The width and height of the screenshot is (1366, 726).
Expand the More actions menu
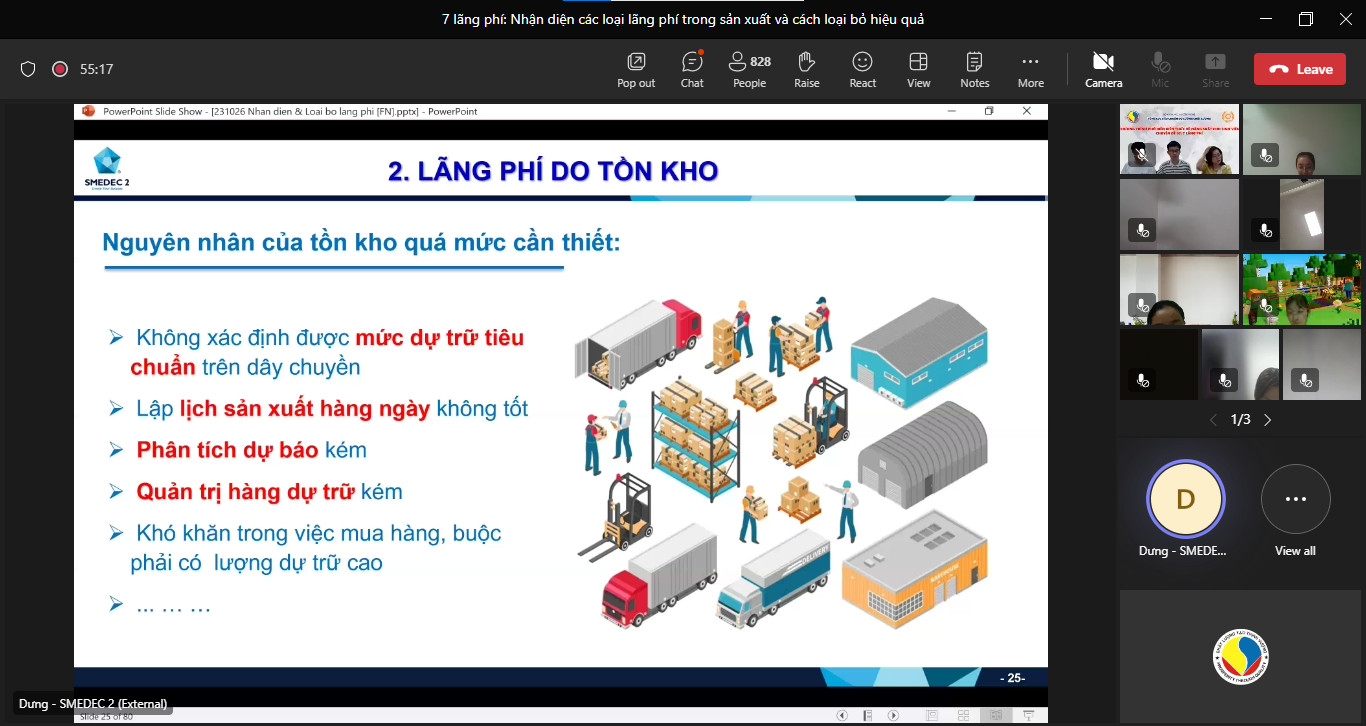(1030, 69)
